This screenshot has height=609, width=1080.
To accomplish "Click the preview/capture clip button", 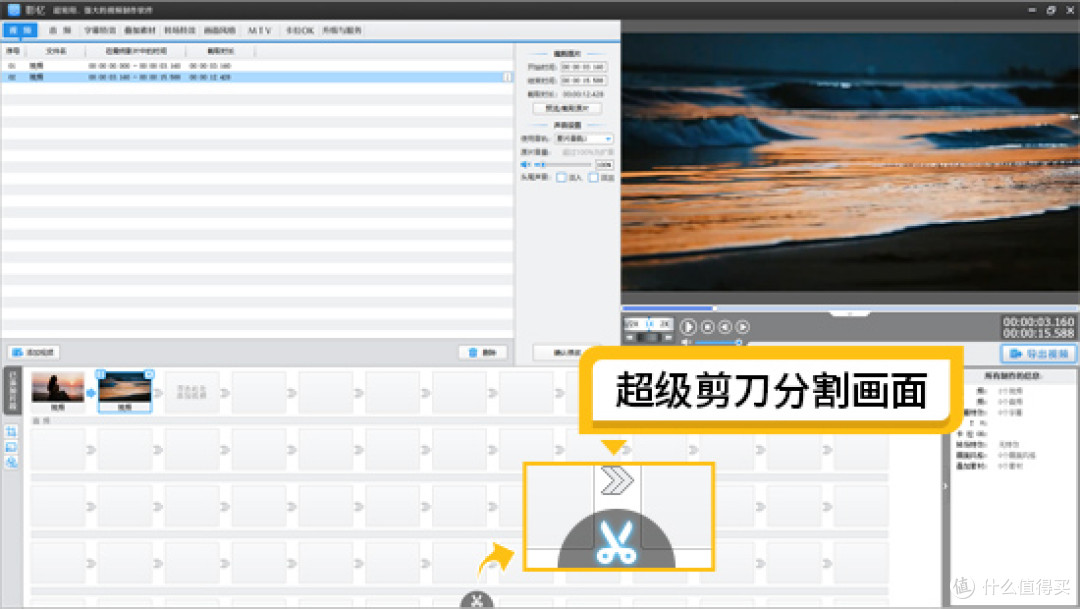I will coord(567,108).
